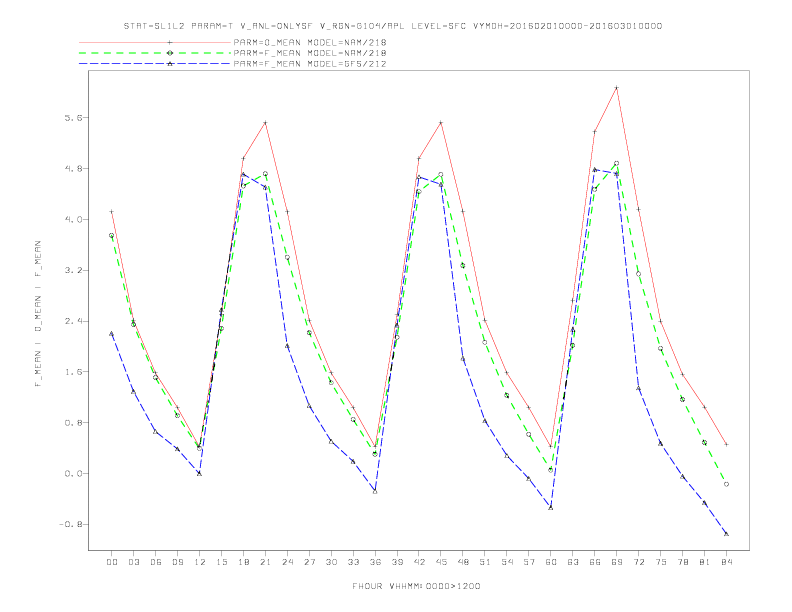The width and height of the screenshot is (792, 612).
Task: Click the x-axis hour label 09
Action: [x=177, y=562]
